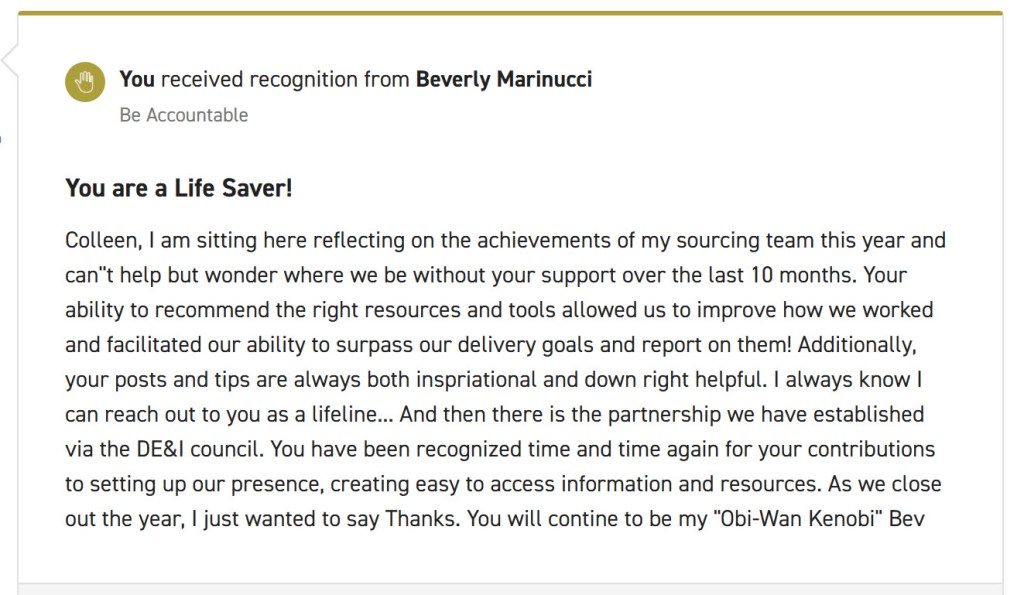
Task: Click the bold "You" recipient text
Action: (x=137, y=79)
